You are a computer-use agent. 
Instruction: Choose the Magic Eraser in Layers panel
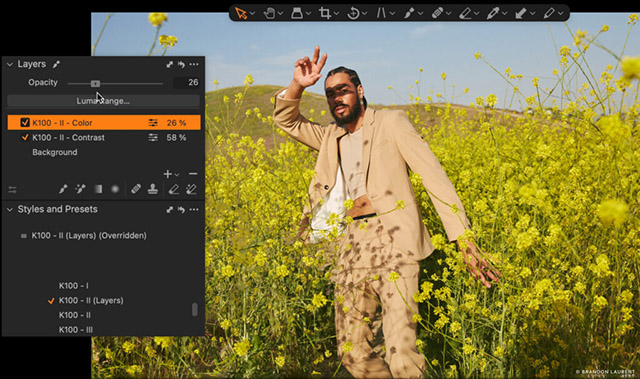point(191,189)
